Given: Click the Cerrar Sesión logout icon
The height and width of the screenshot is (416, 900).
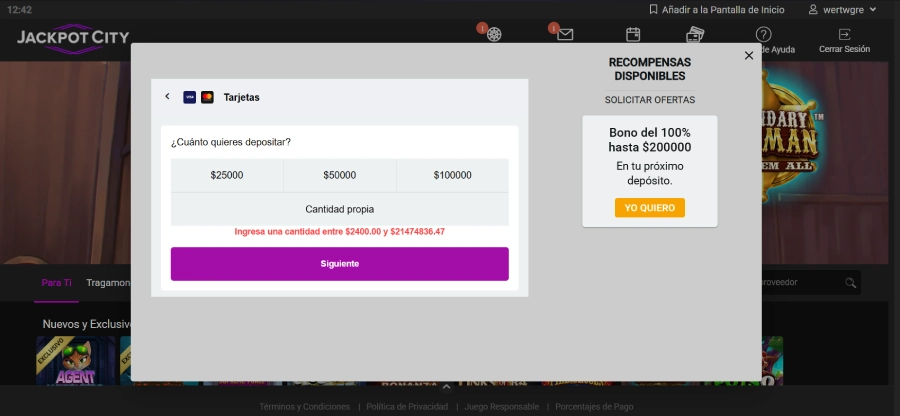Looking at the screenshot, I should (844, 34).
